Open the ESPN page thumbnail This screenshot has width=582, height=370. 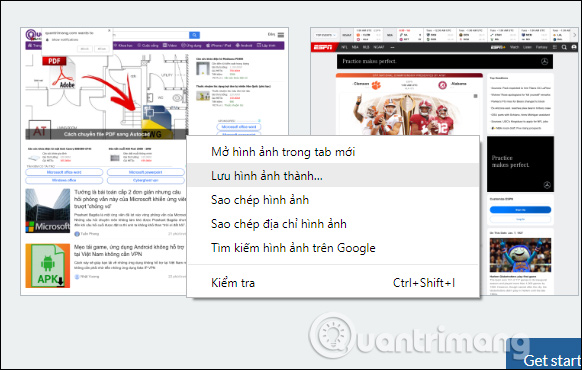(x=444, y=161)
